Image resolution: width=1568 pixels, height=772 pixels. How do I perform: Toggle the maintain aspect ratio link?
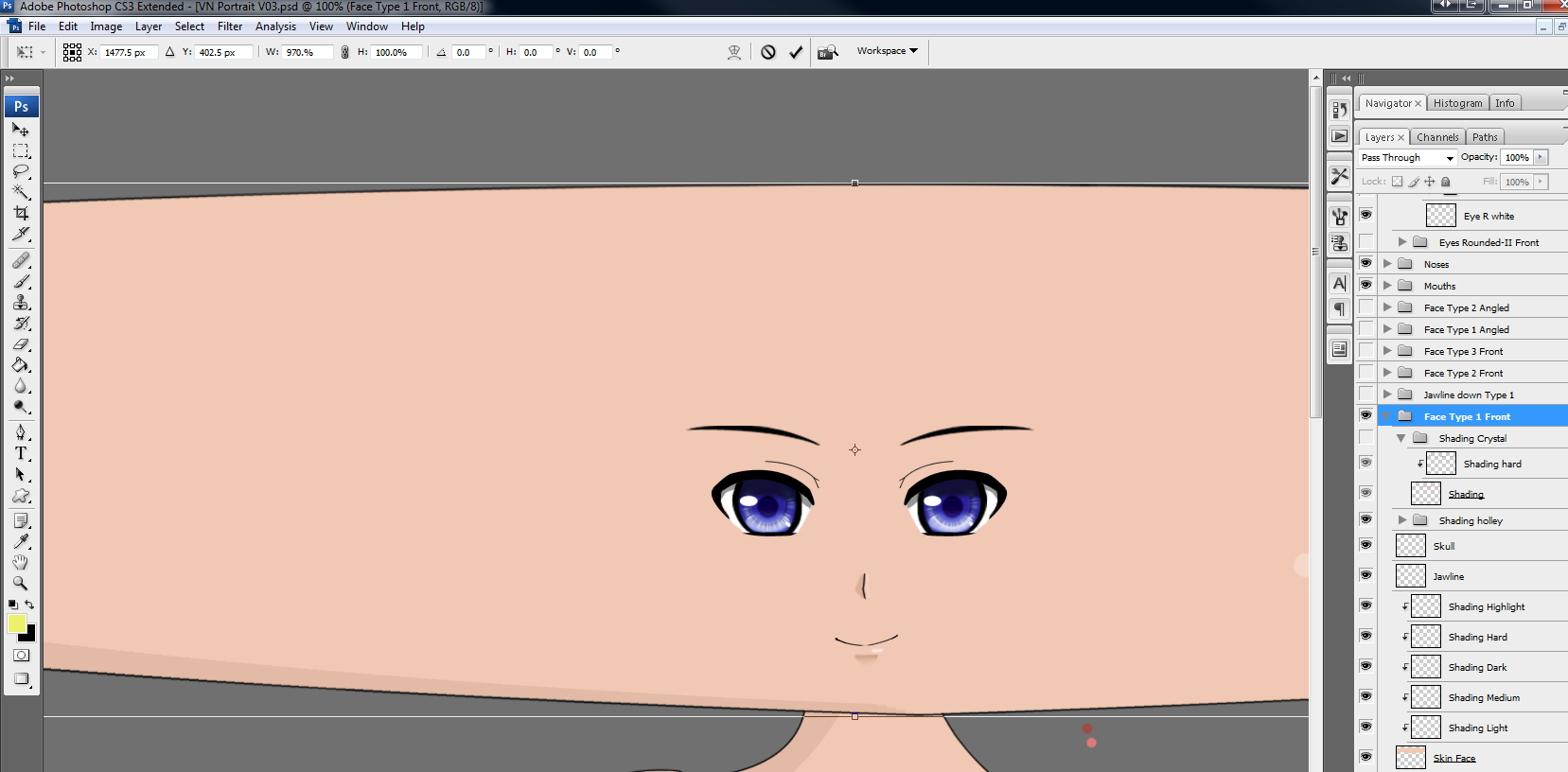[x=344, y=52]
